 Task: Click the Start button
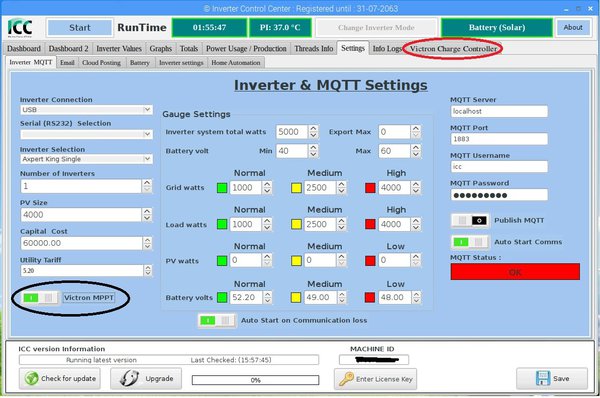(80, 28)
